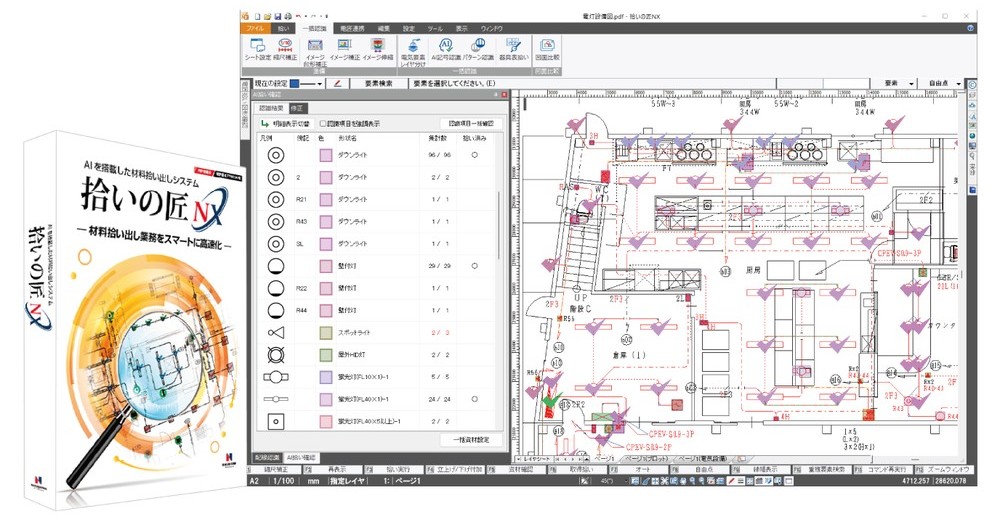Toggle 拾い済み circle in first ダウンライト row
Screen dimensions: 1000x523
[474, 155]
